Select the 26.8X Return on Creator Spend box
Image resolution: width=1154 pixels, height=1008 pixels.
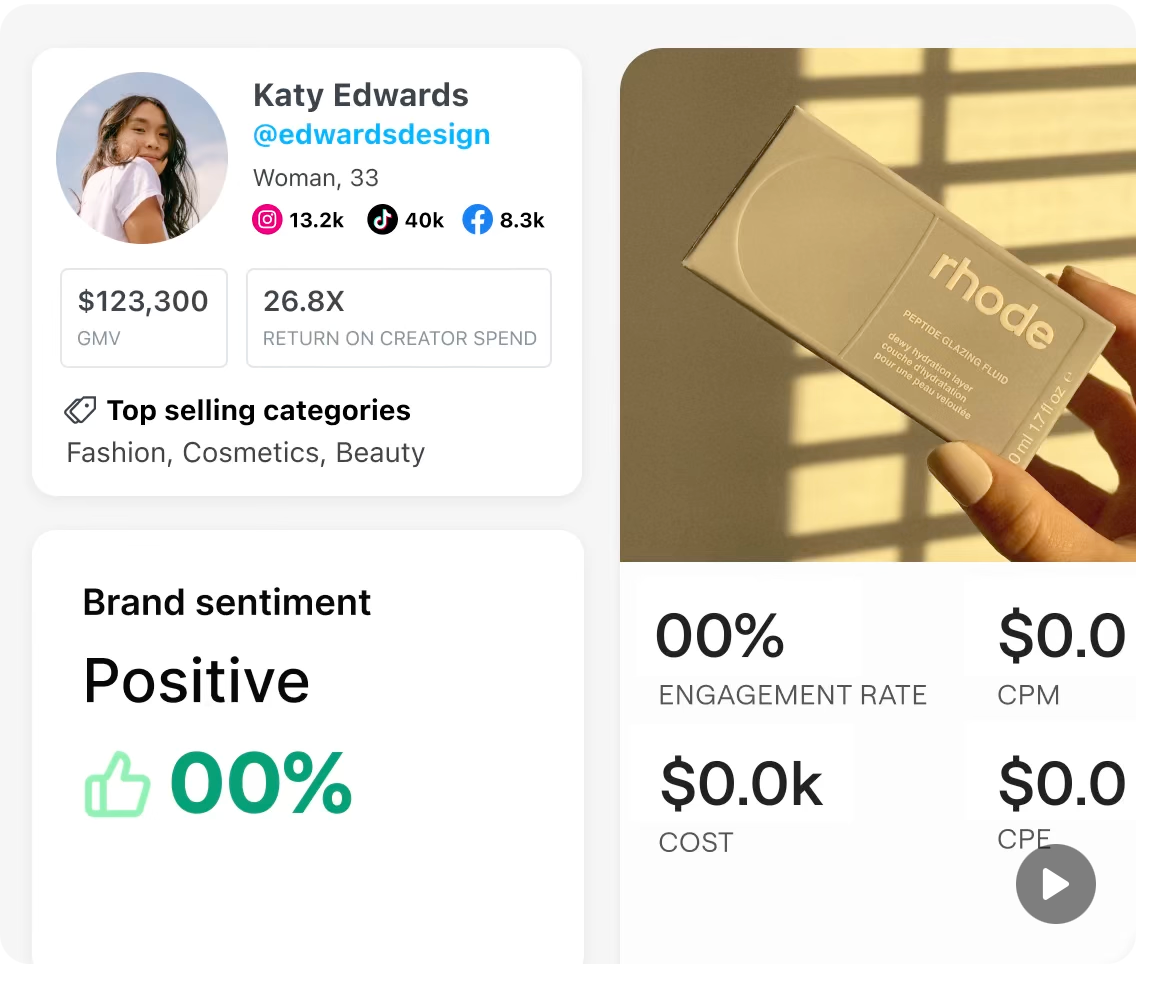click(x=399, y=317)
